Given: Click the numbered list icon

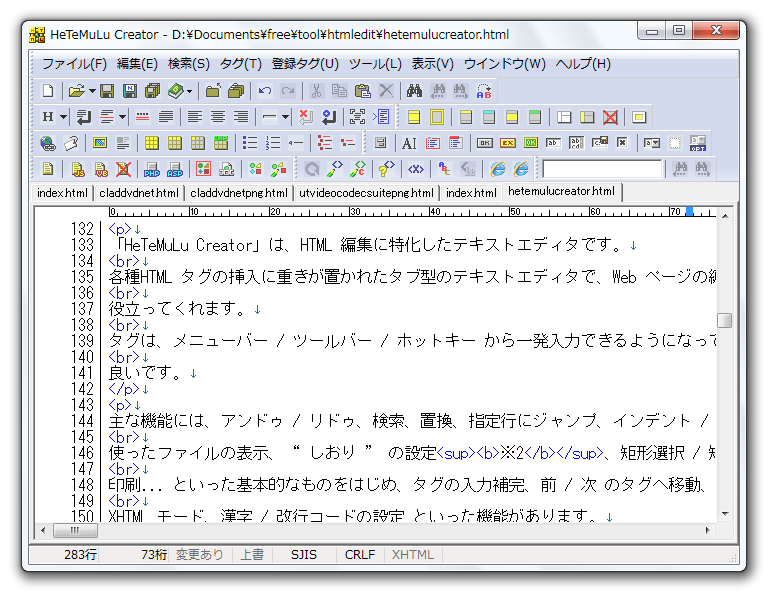Looking at the screenshot, I should (273, 143).
